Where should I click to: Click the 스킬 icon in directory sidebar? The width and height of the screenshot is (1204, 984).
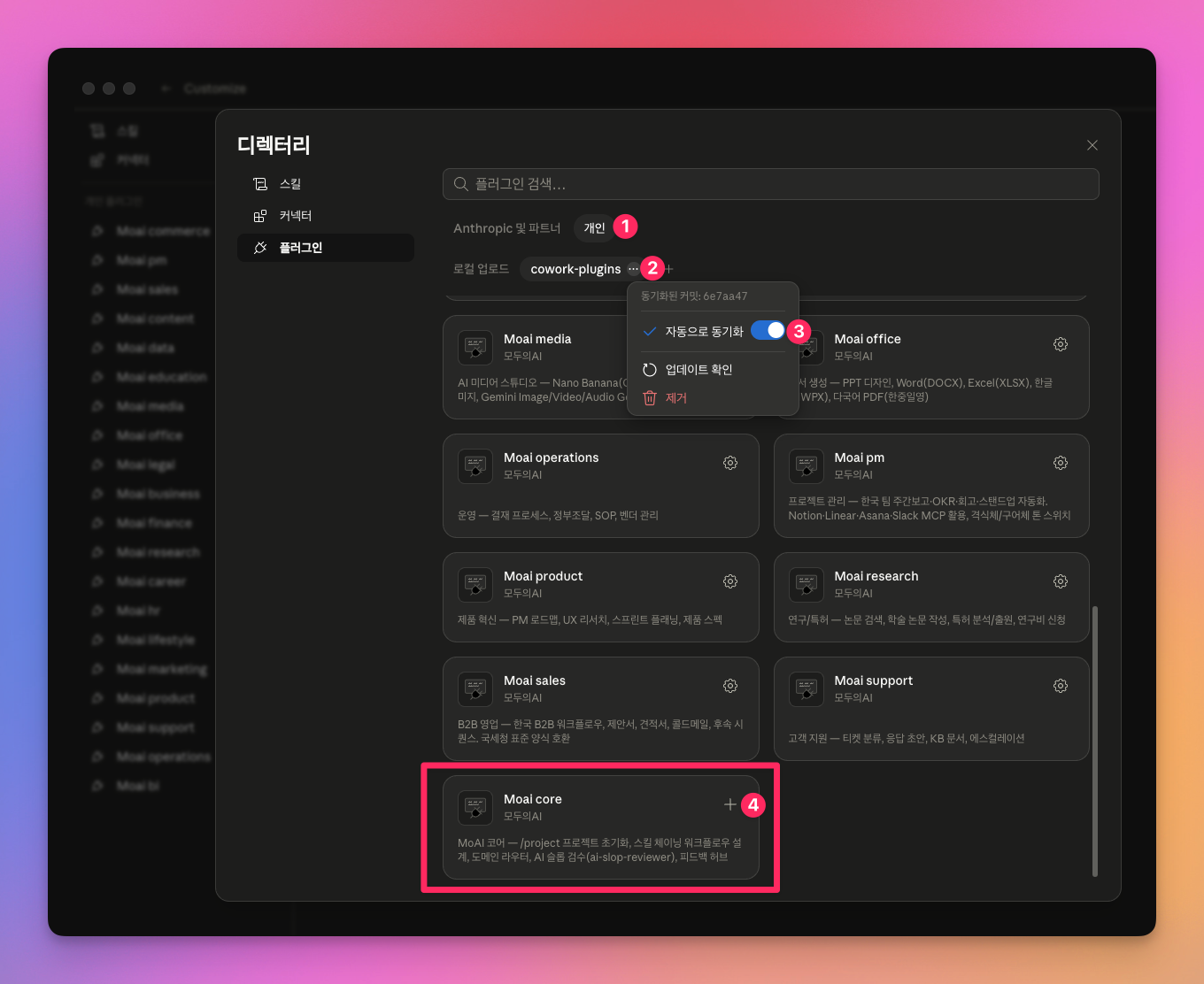[260, 184]
